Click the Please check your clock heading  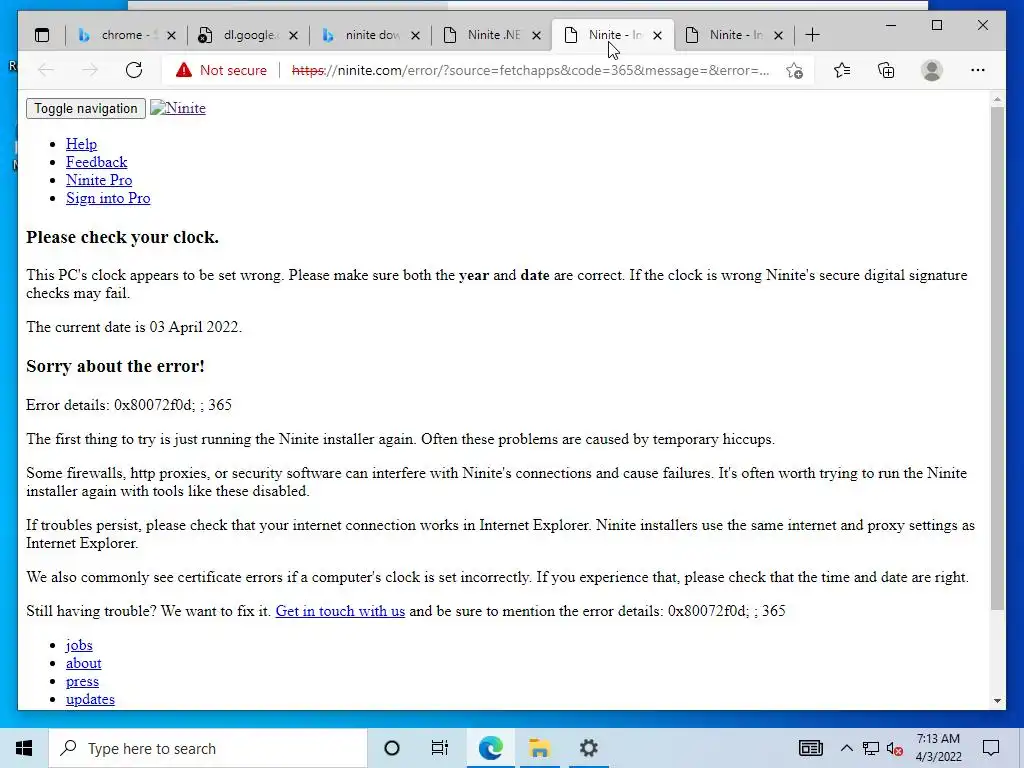click(x=122, y=237)
